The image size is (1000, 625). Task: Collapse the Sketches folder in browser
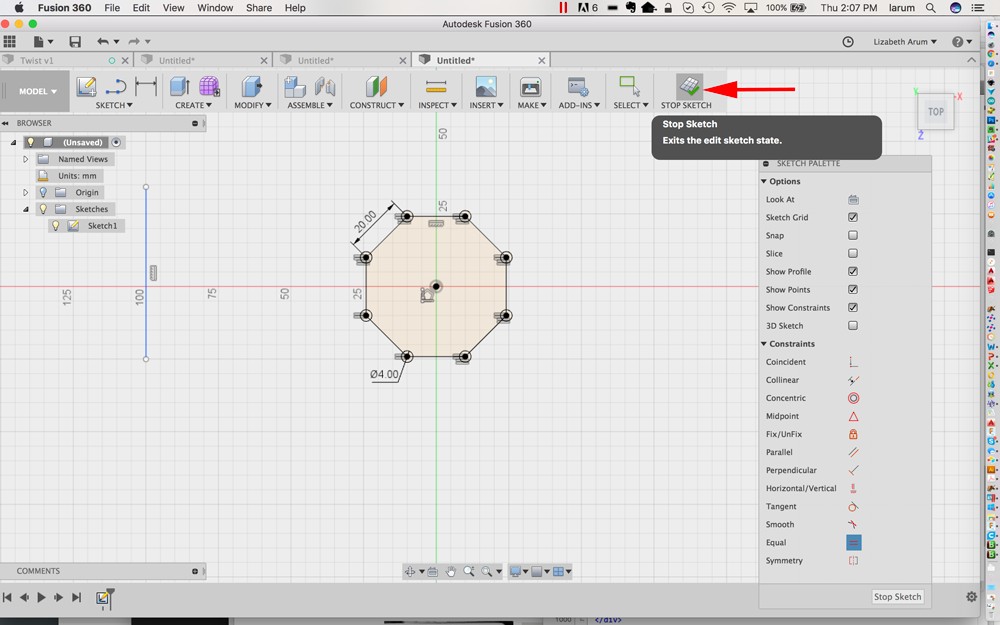(26, 209)
